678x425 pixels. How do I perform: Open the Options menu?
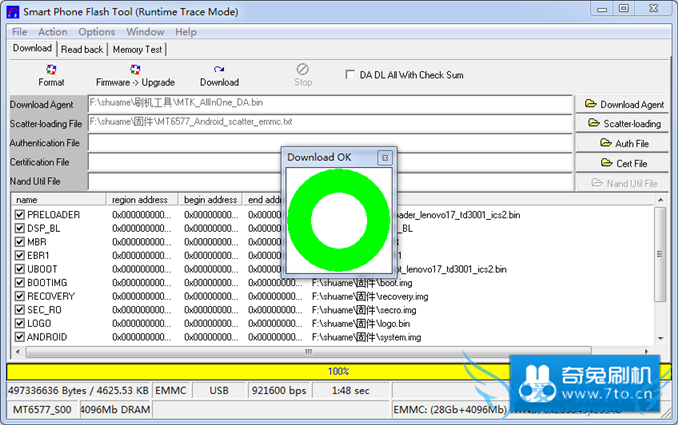pos(97,32)
